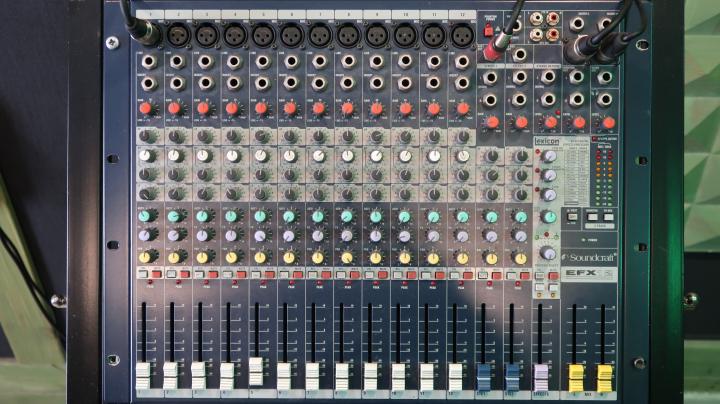Mute channel 1 with its red button
720x404 pixels.
point(156,275)
